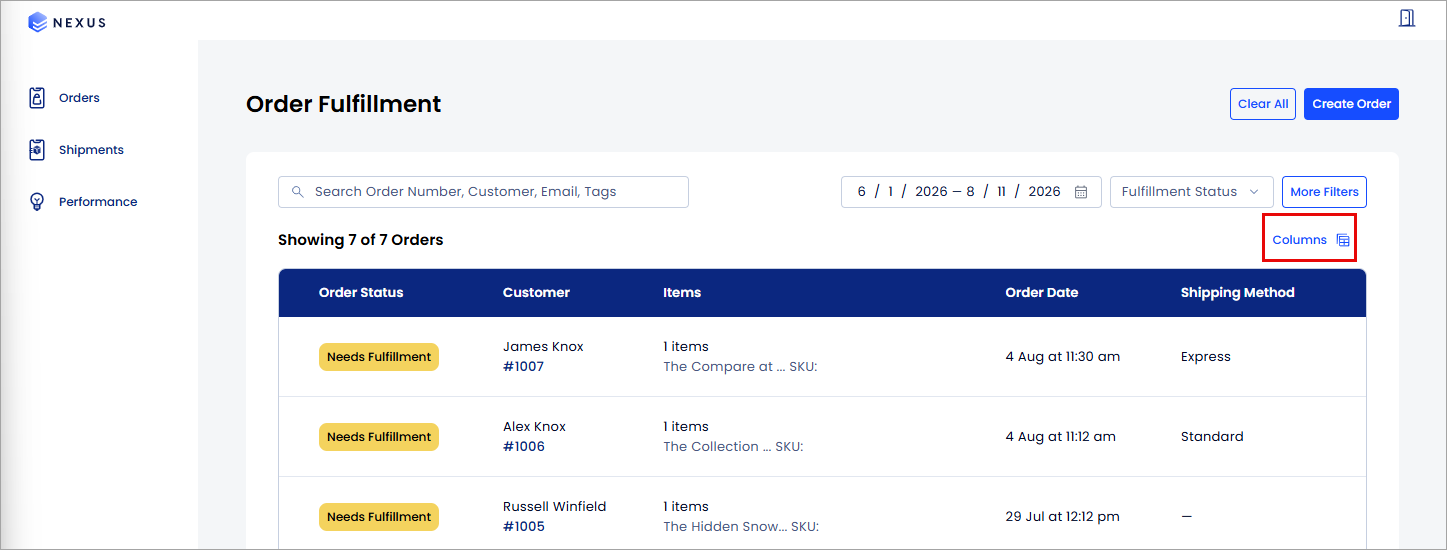Image resolution: width=1447 pixels, height=550 pixels.
Task: Click Needs Fulfillment badge for James Knox
Action: [379, 357]
